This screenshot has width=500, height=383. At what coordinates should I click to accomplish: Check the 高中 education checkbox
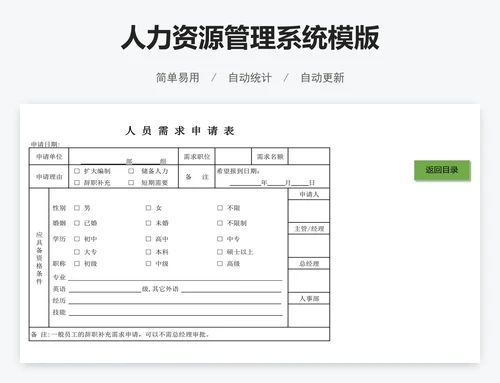pyautogui.click(x=148, y=239)
